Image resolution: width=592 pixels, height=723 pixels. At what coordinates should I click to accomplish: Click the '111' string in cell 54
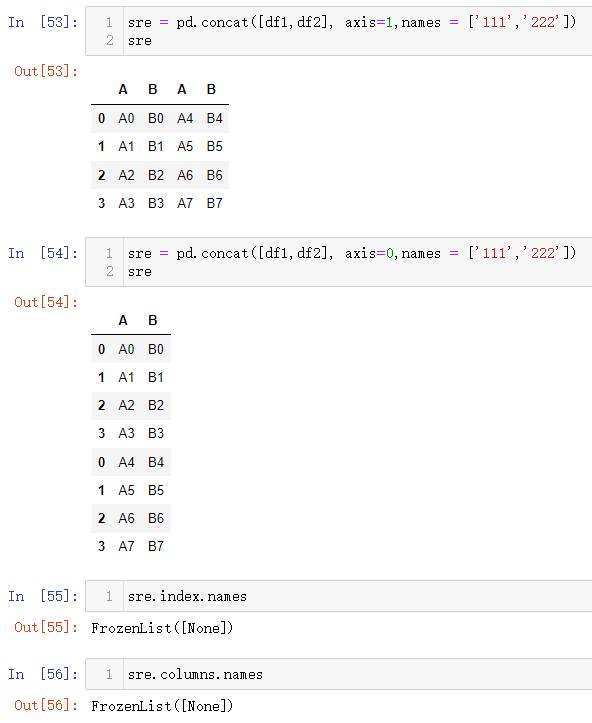tap(493, 253)
